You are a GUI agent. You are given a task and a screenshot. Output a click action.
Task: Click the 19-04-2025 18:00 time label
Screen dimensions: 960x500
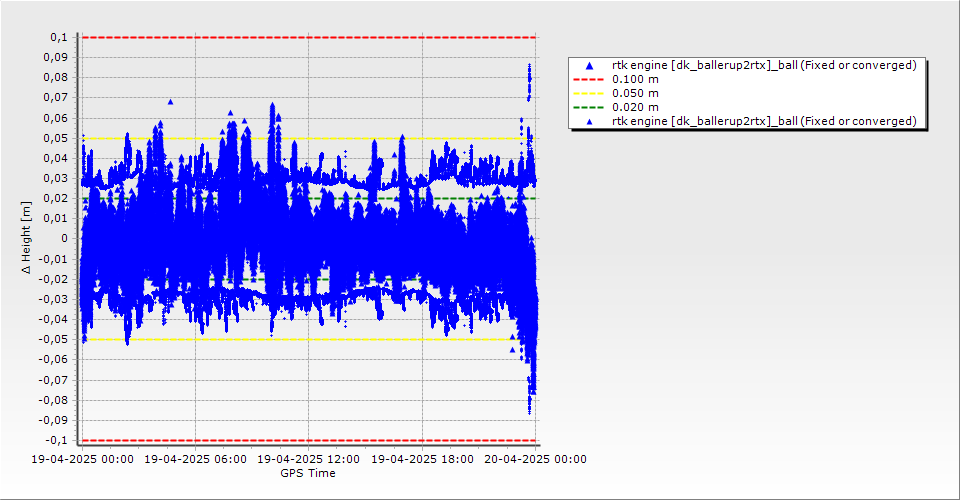coord(422,459)
